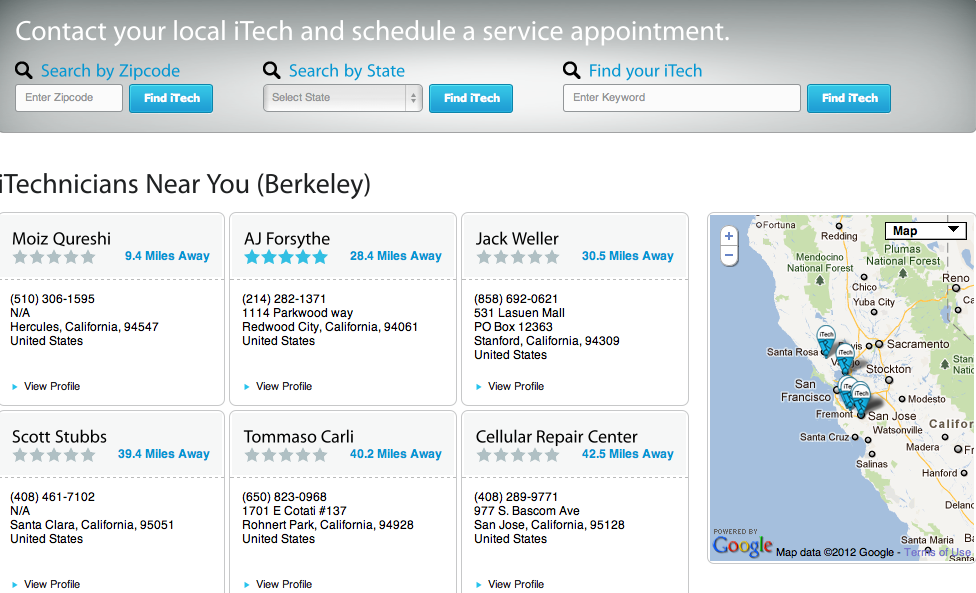The width and height of the screenshot is (976, 593).
Task: Click Find iTech button next to zipcode field
Action: click(171, 98)
